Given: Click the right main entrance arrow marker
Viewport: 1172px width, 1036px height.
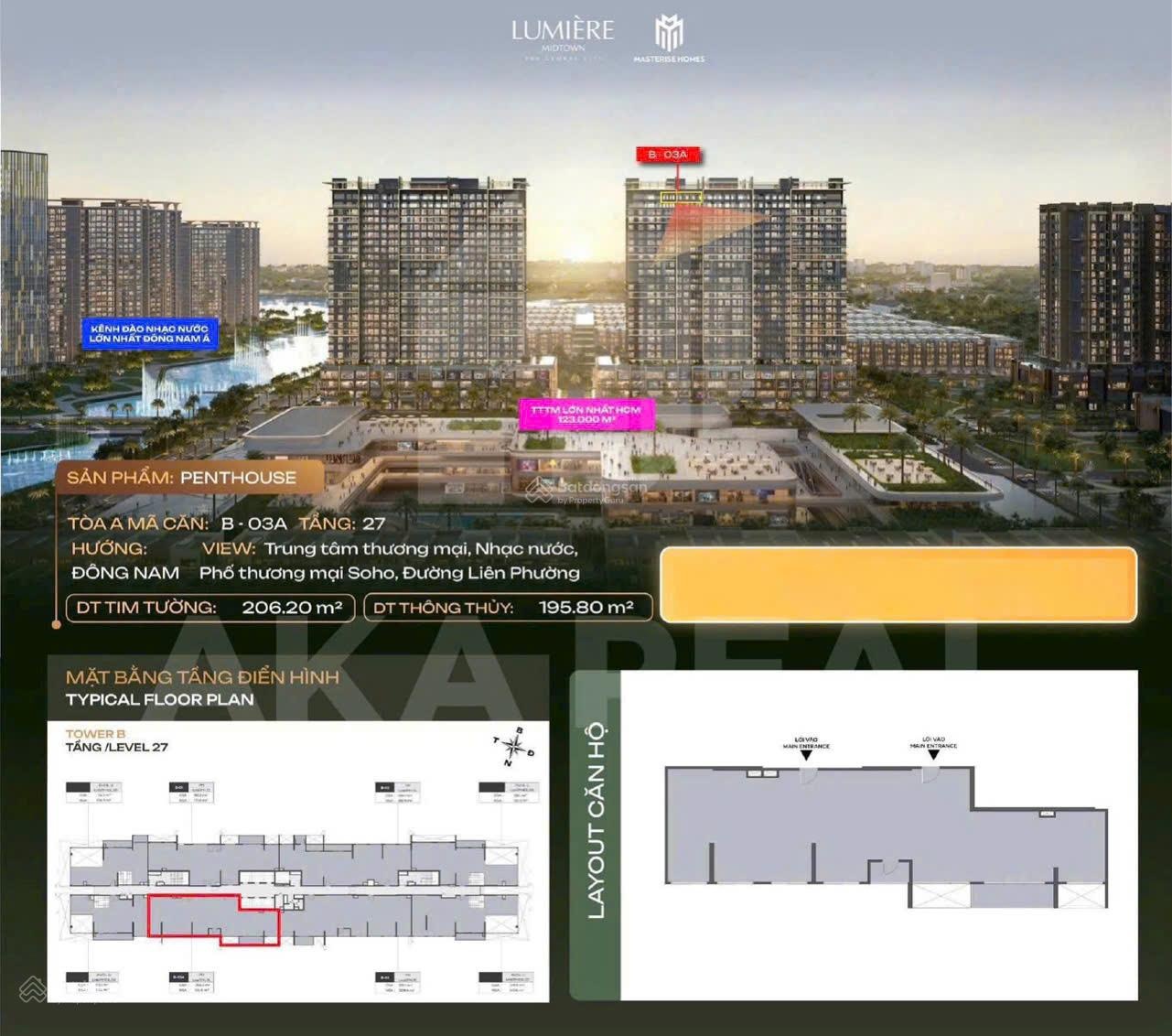Looking at the screenshot, I should 933,754.
